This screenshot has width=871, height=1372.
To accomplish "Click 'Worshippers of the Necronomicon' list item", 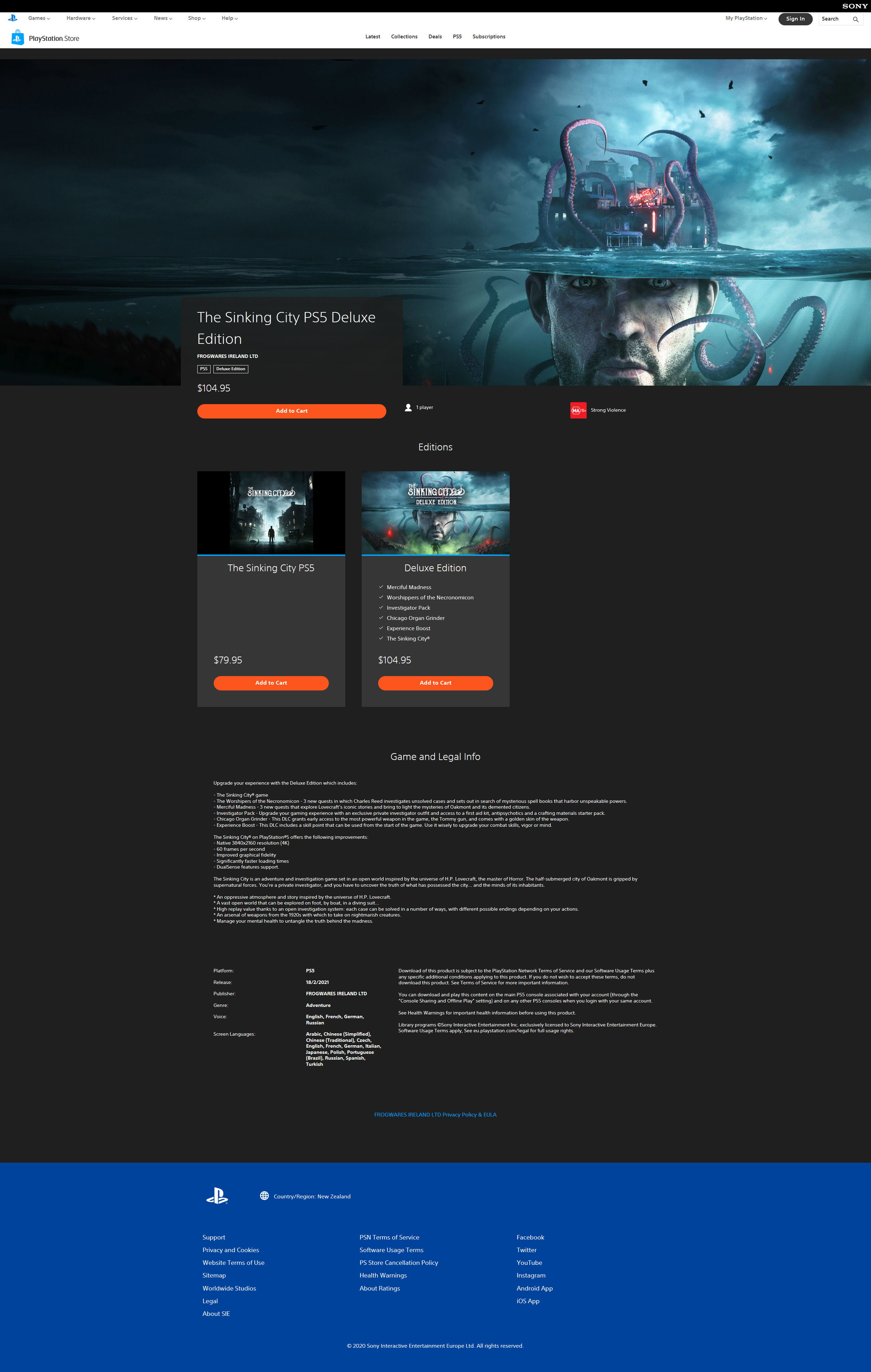I will 430,597.
